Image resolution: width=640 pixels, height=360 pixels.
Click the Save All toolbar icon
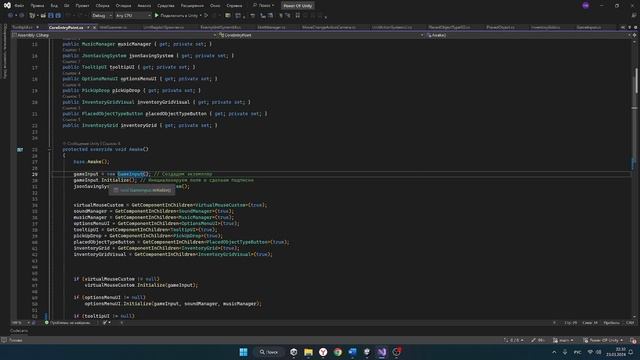click(x=58, y=16)
